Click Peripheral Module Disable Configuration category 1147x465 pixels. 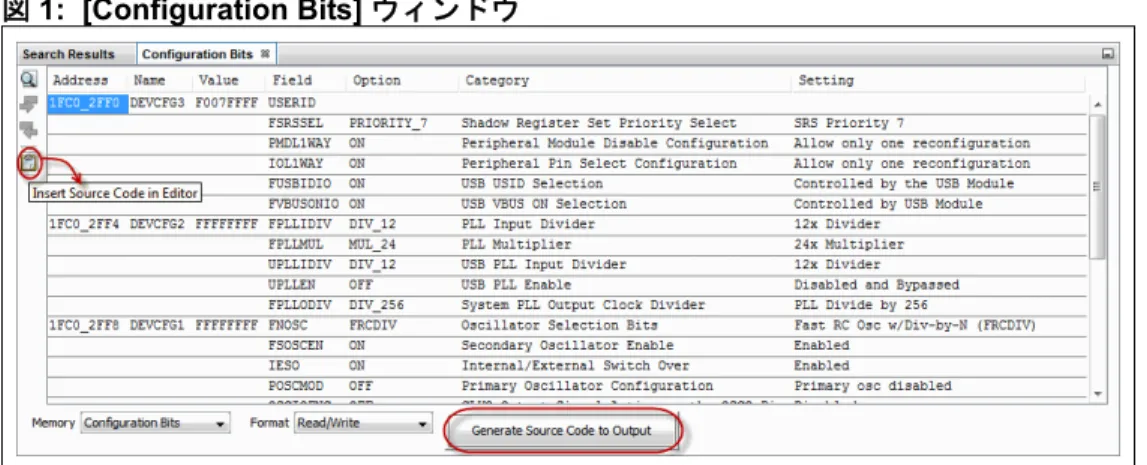[x=614, y=143]
